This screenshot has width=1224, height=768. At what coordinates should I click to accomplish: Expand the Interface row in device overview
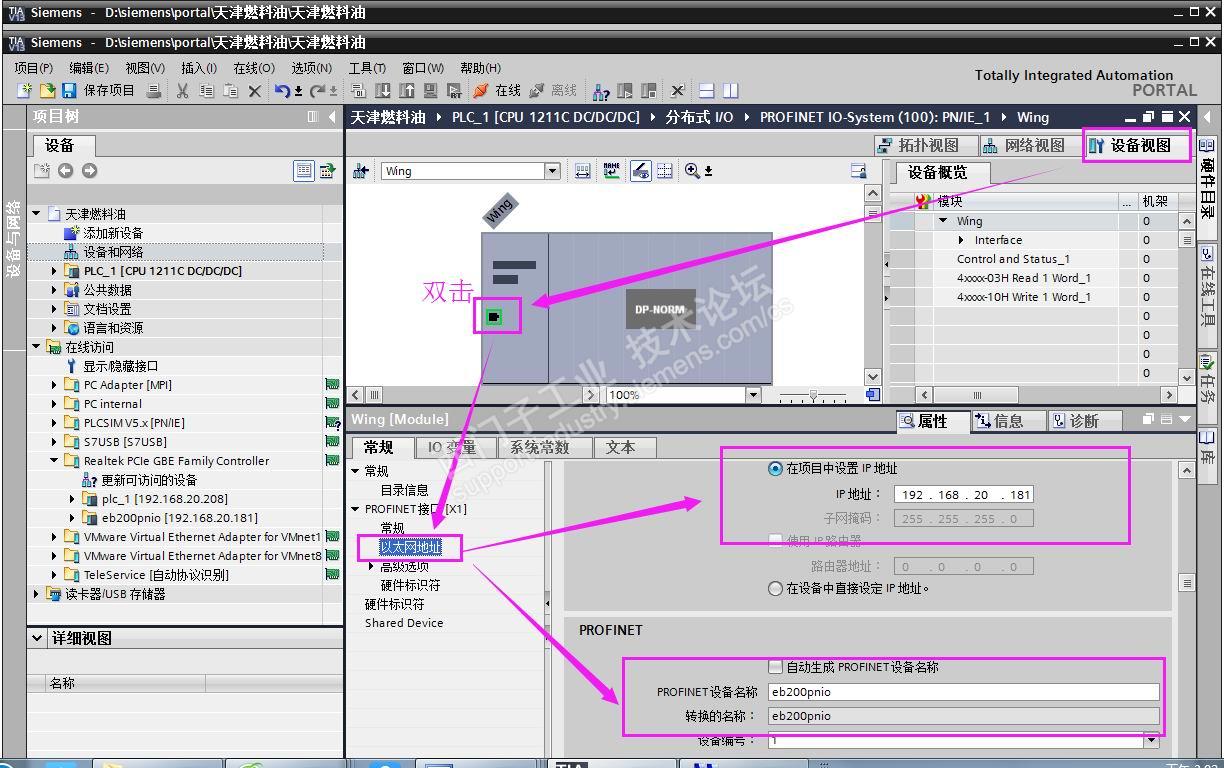point(961,240)
